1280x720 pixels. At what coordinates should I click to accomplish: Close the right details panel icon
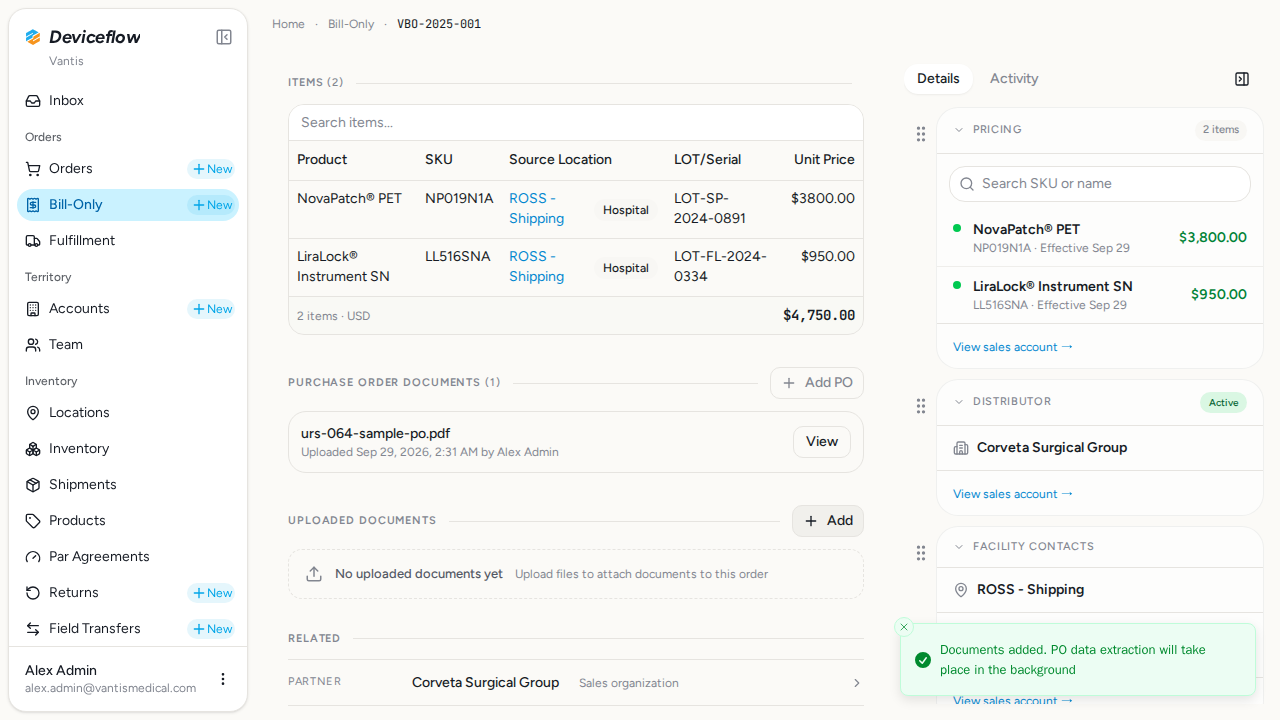tap(1242, 79)
